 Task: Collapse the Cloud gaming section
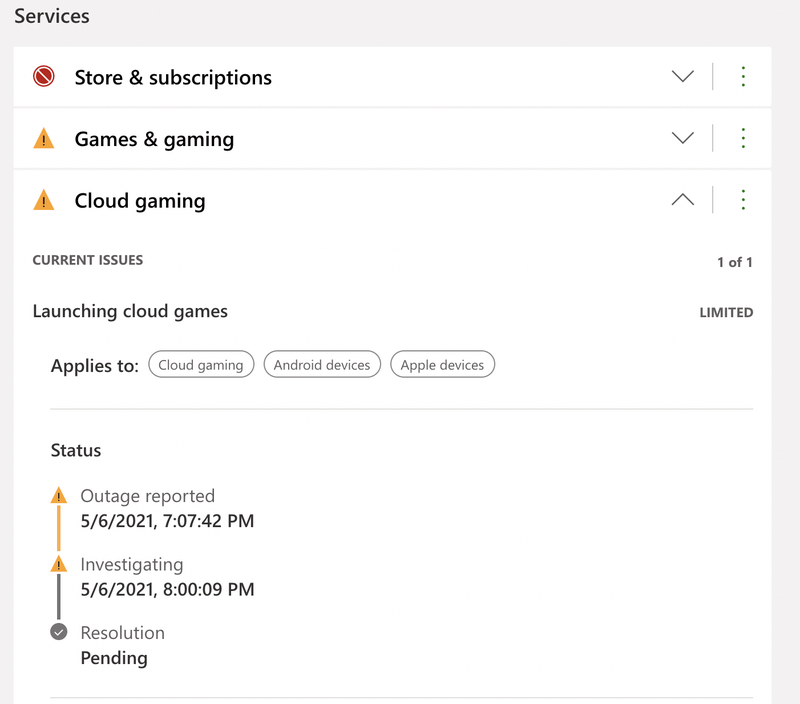tap(682, 200)
